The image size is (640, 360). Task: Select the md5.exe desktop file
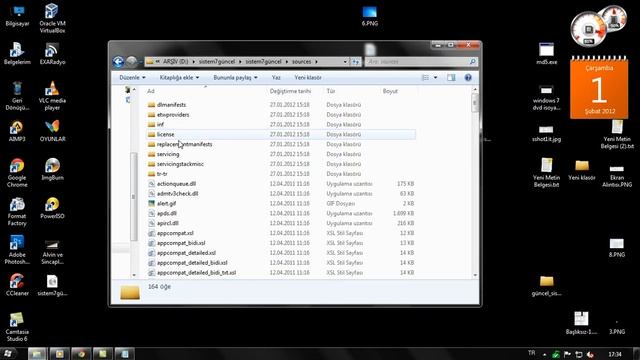click(546, 53)
